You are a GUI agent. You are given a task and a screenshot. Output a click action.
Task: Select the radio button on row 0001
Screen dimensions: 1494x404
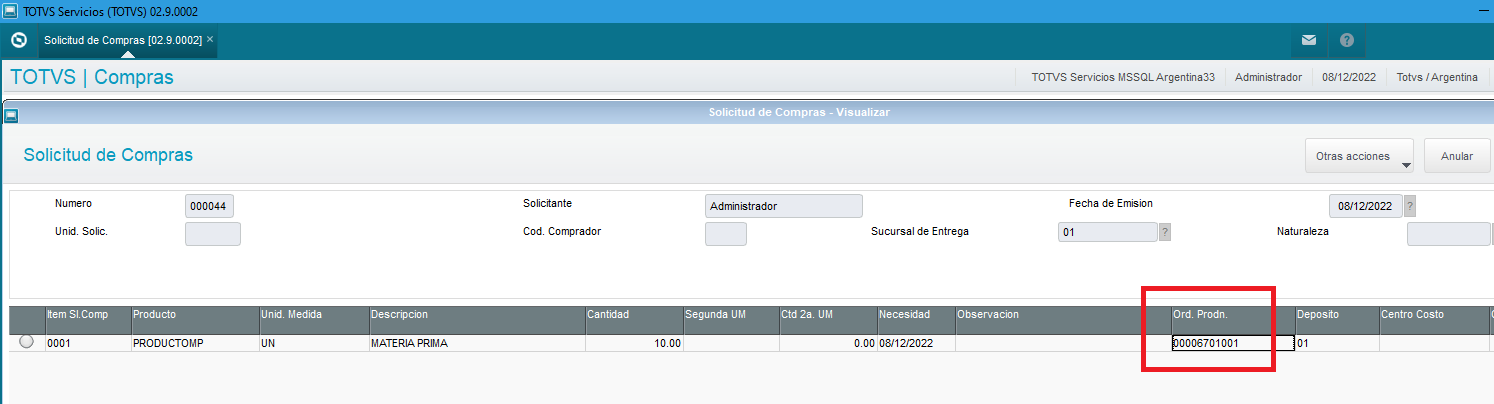point(26,341)
